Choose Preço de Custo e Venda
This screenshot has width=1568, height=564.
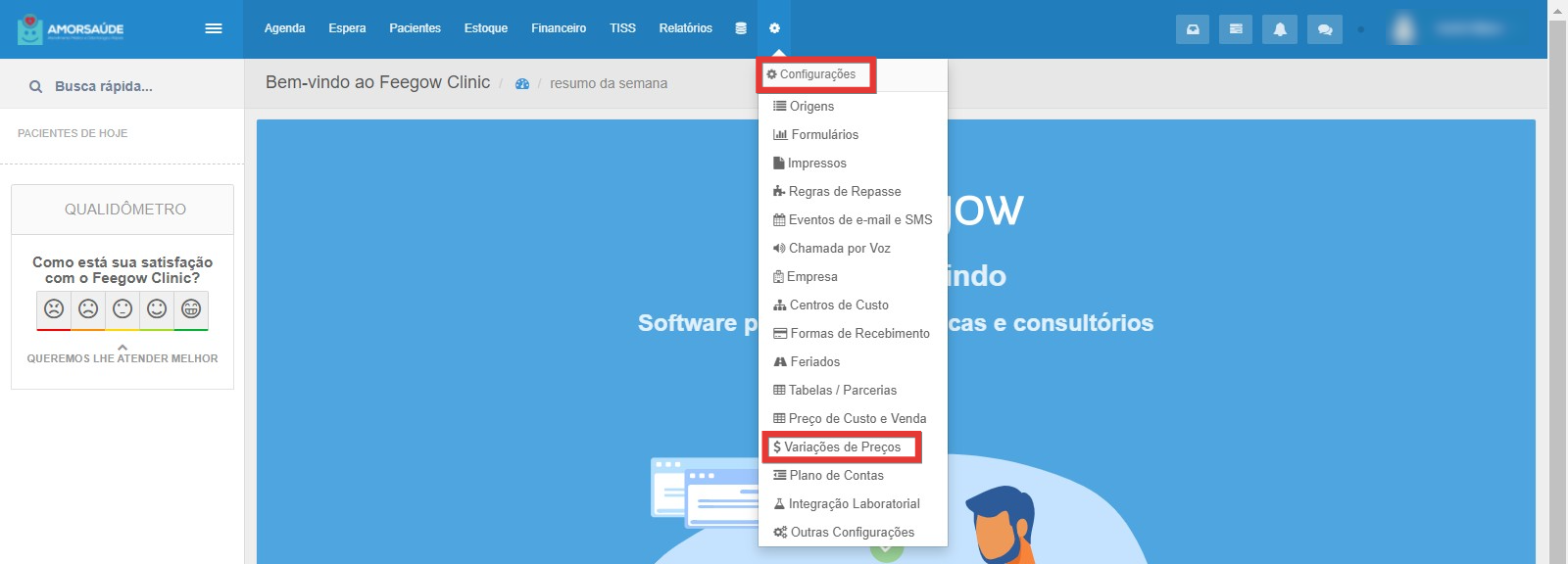pyautogui.click(x=853, y=418)
